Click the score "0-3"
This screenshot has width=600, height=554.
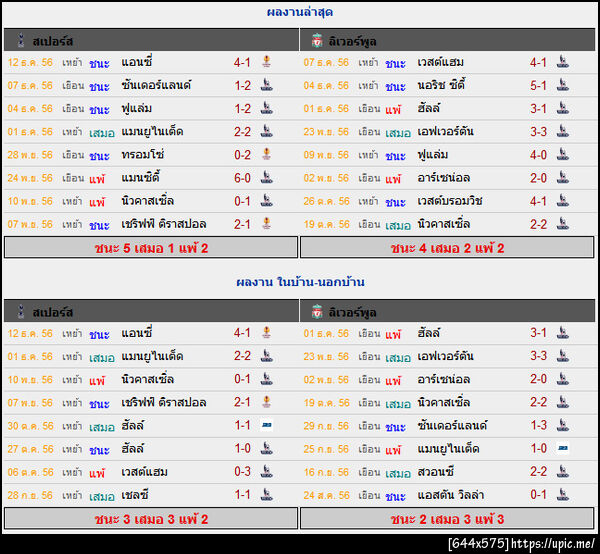tap(243, 471)
